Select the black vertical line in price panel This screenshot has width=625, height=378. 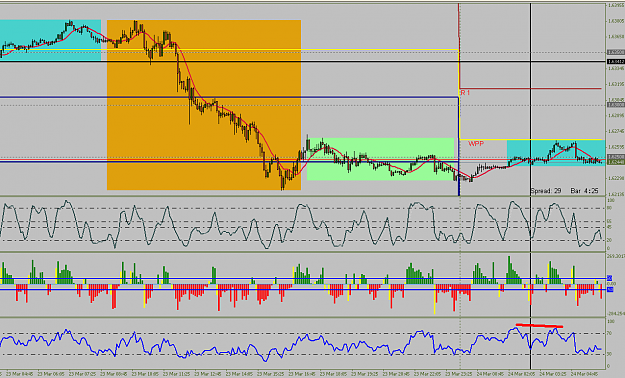click(531, 98)
